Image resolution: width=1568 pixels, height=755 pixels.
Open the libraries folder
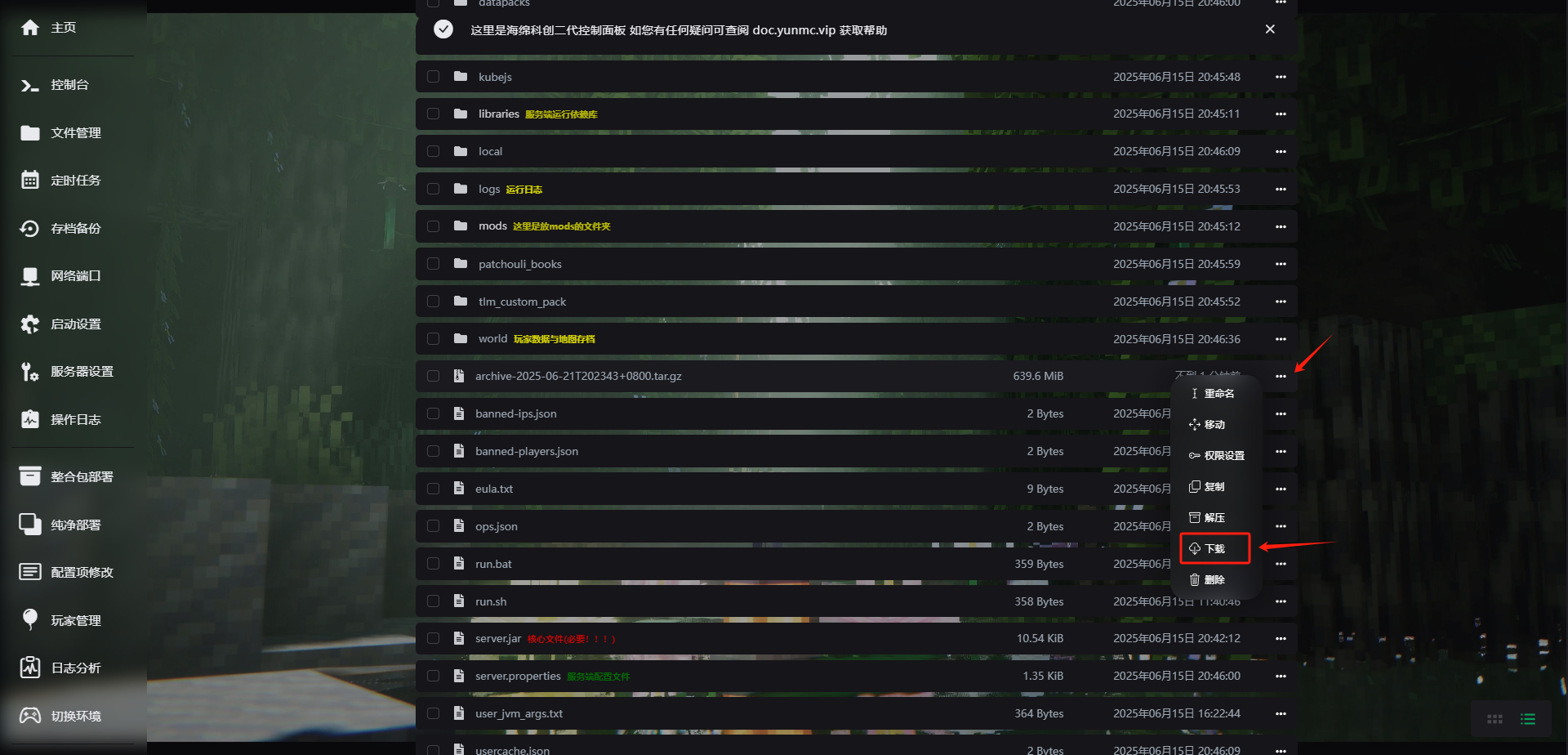click(x=499, y=114)
